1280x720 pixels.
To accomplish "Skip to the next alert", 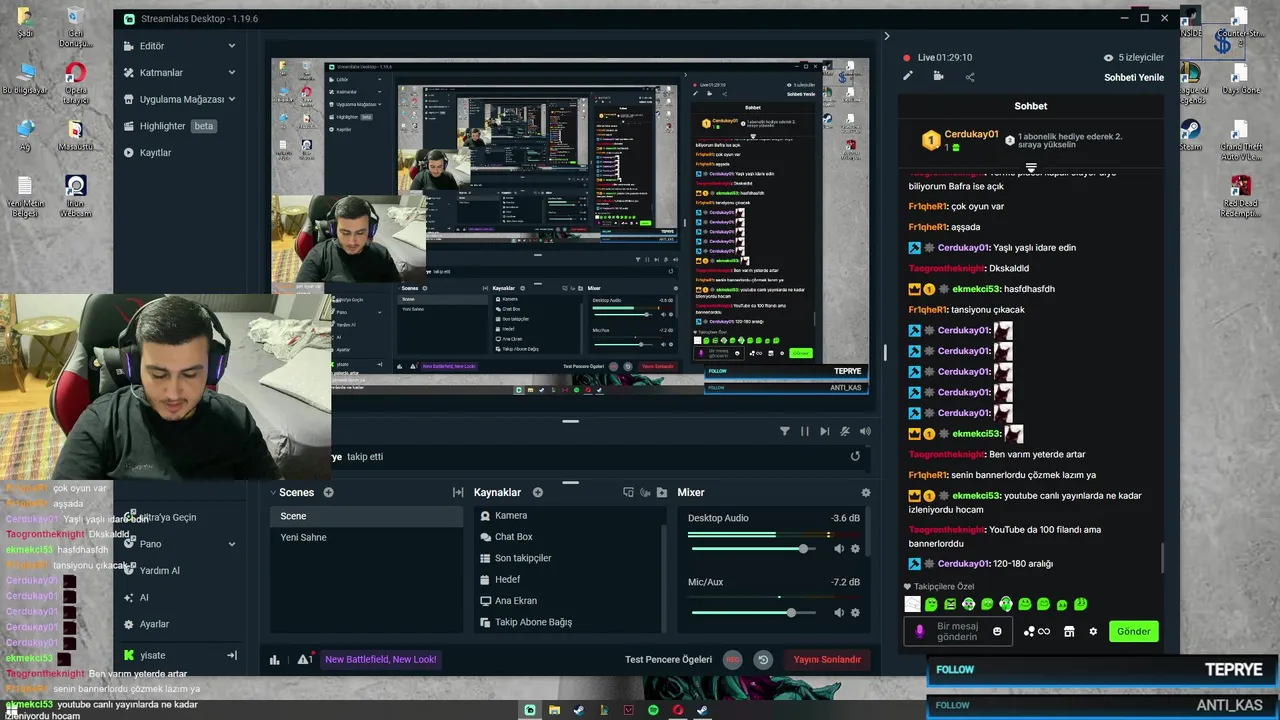I will point(825,431).
